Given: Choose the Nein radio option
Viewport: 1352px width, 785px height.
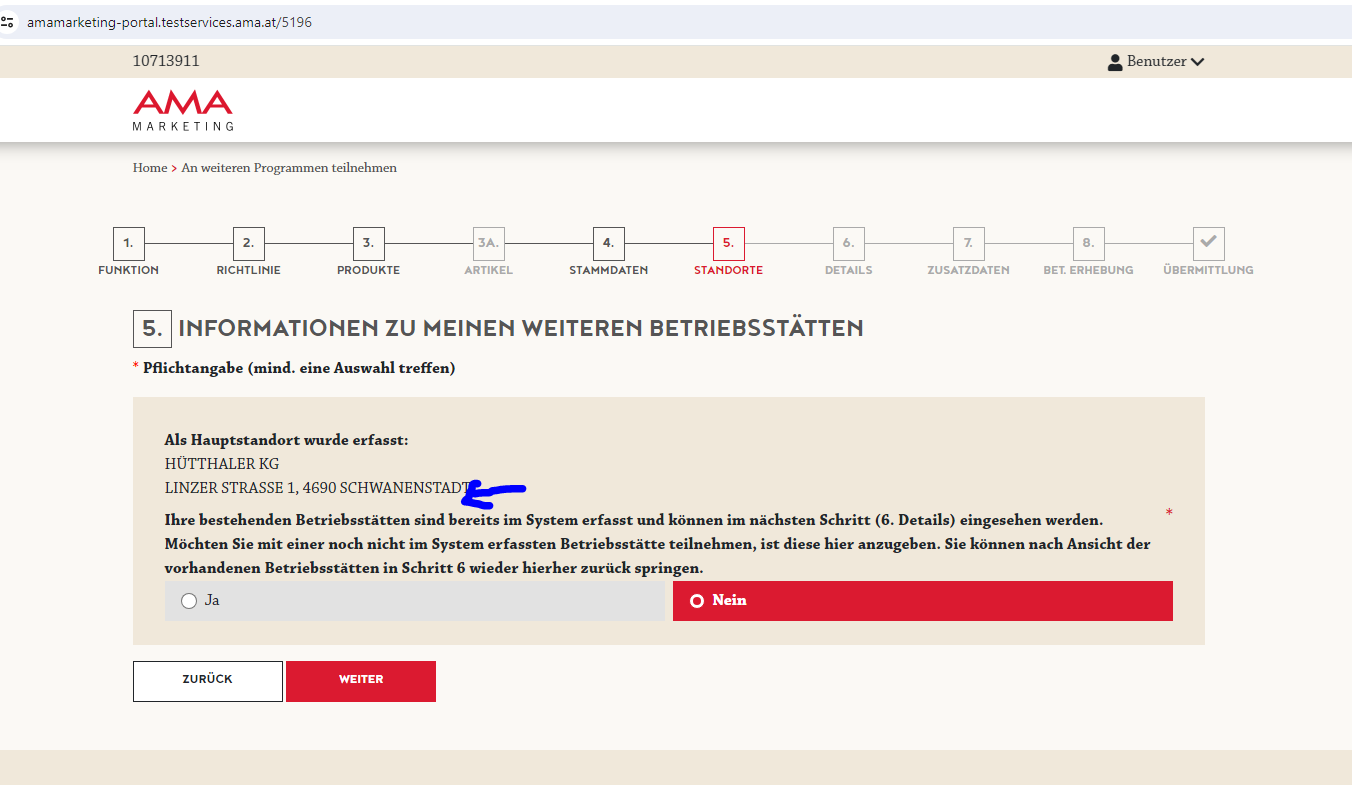Looking at the screenshot, I should pos(697,601).
